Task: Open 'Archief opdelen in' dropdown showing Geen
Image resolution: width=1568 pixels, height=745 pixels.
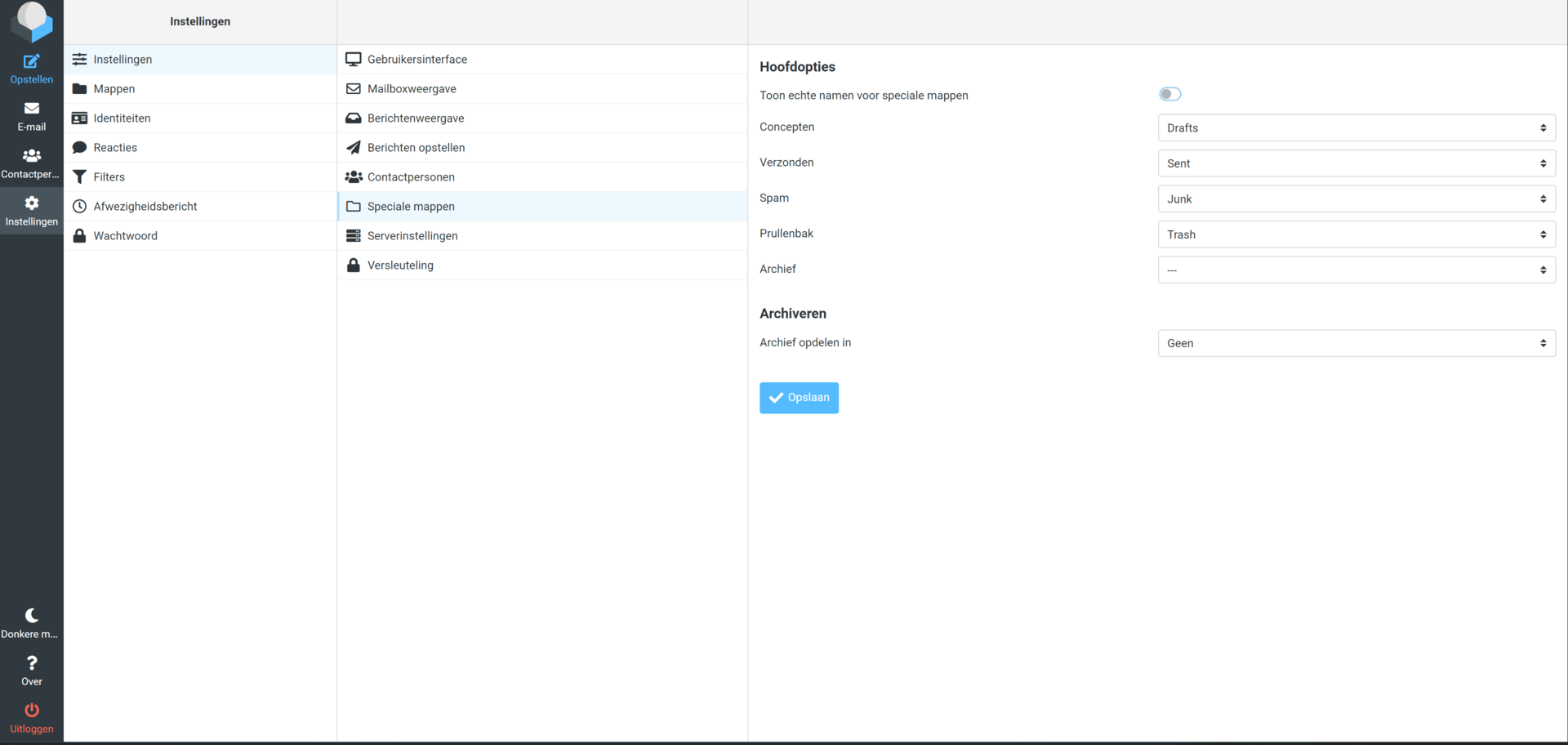Action: tap(1356, 344)
